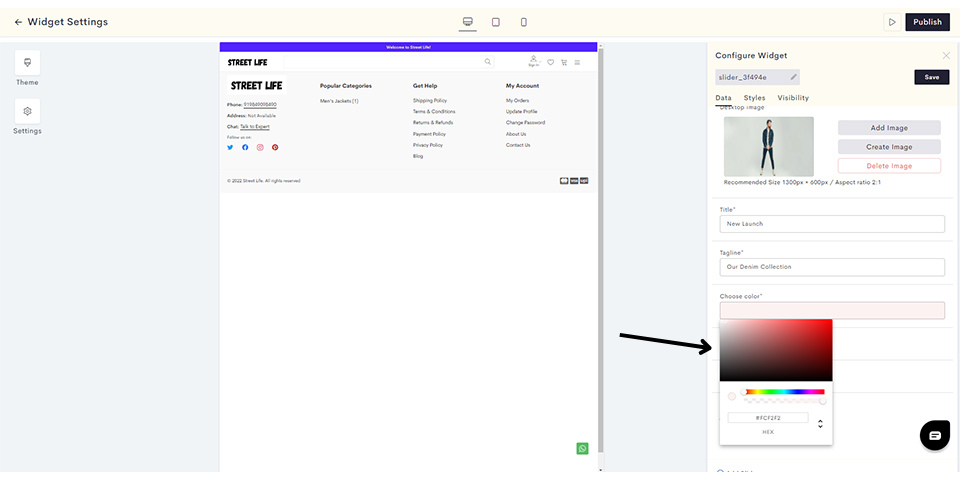Edit widget name with pencil icon

tap(793, 77)
